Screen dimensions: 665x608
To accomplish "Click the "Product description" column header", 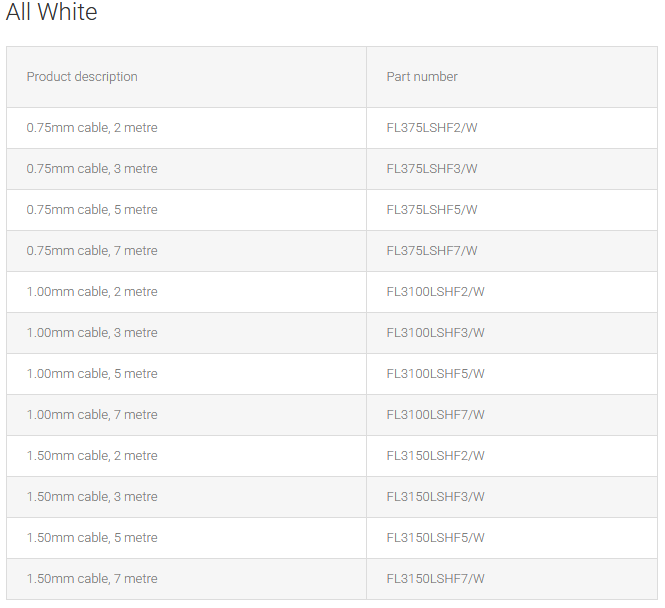I will point(82,77).
